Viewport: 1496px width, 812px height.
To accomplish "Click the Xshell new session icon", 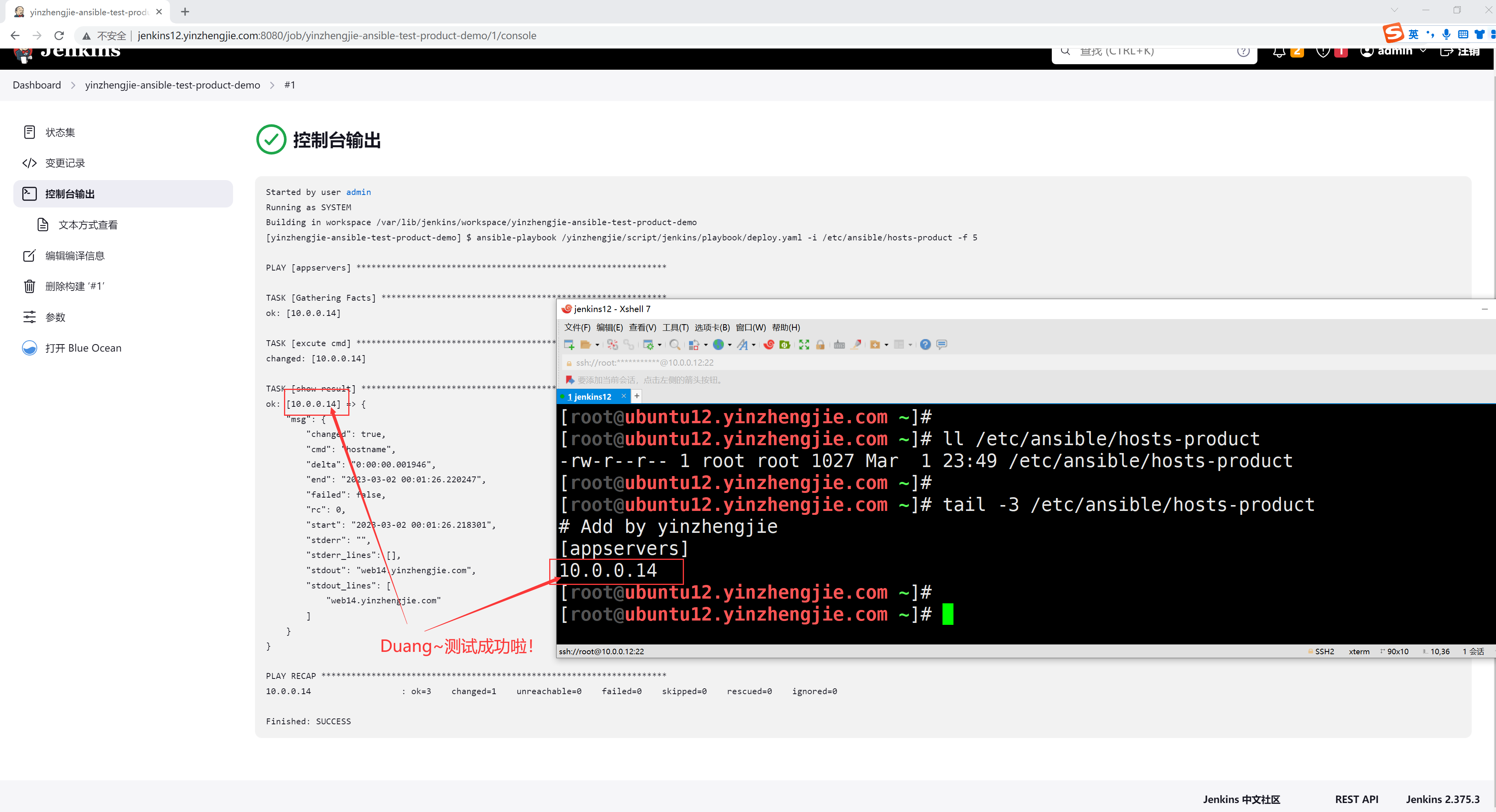I will (569, 345).
